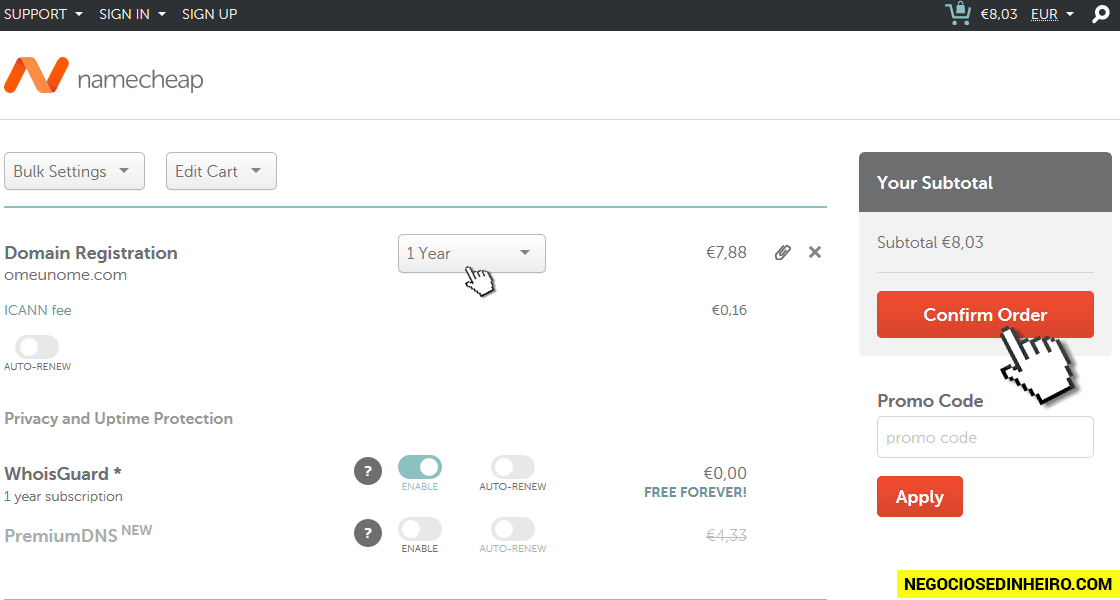Click the Confirm Order button
Image resolution: width=1120 pixels, height=600 pixels.
click(x=985, y=314)
